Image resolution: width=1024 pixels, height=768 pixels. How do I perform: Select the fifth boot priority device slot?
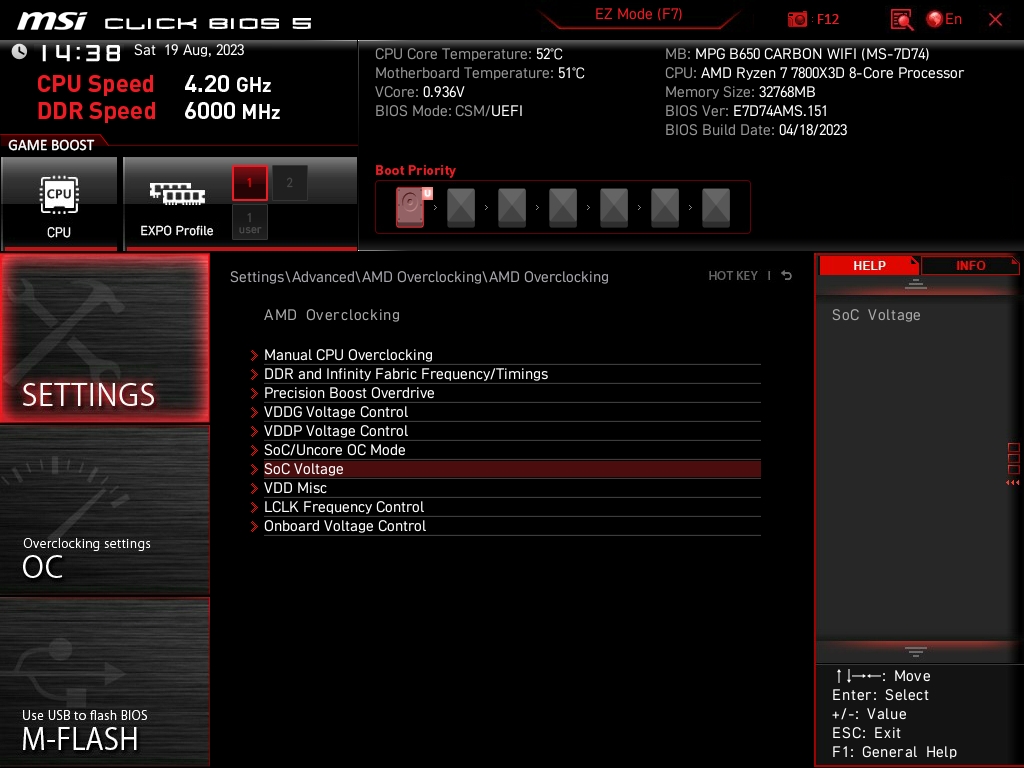[x=614, y=208]
